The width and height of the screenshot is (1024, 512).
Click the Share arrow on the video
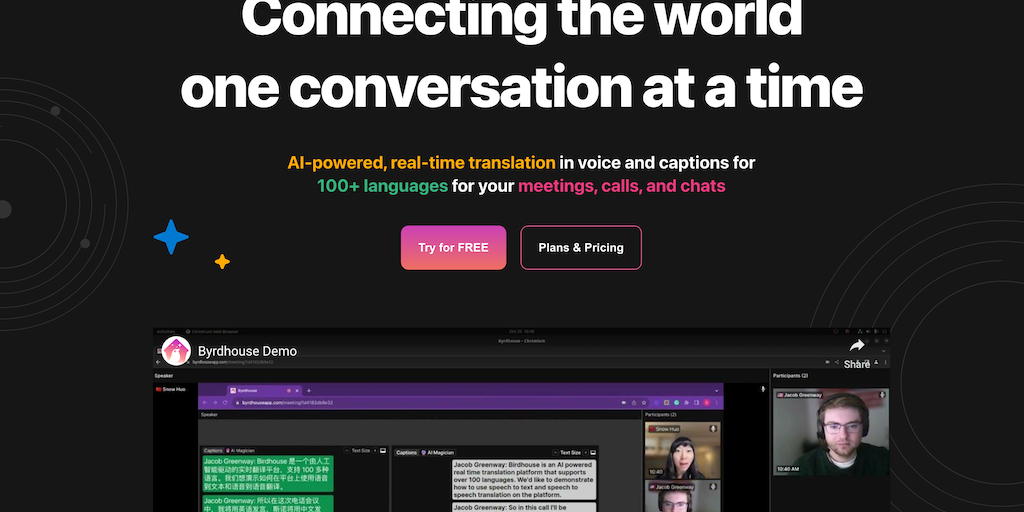pyautogui.click(x=857, y=353)
